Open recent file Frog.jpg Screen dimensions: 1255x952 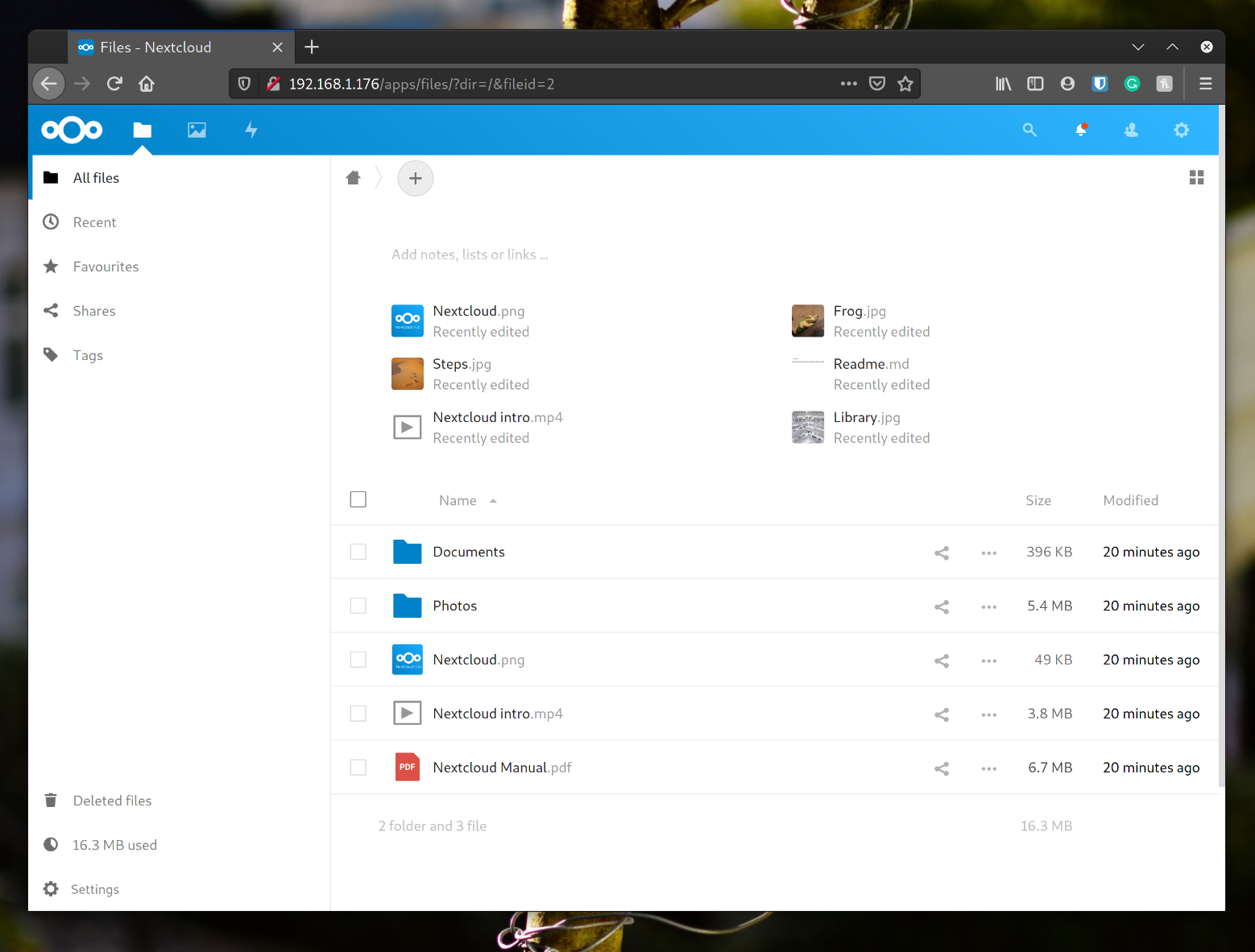[x=861, y=321]
